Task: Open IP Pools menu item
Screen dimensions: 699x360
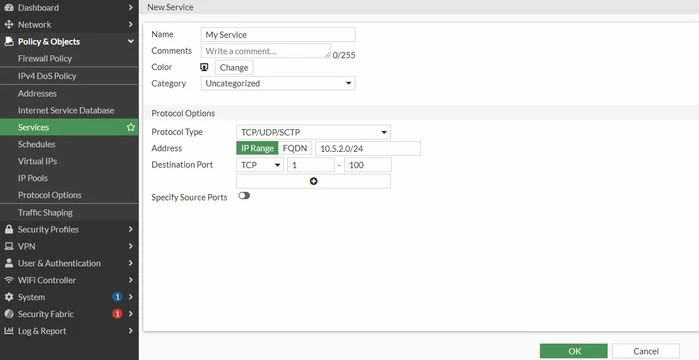Action: pos(69,178)
